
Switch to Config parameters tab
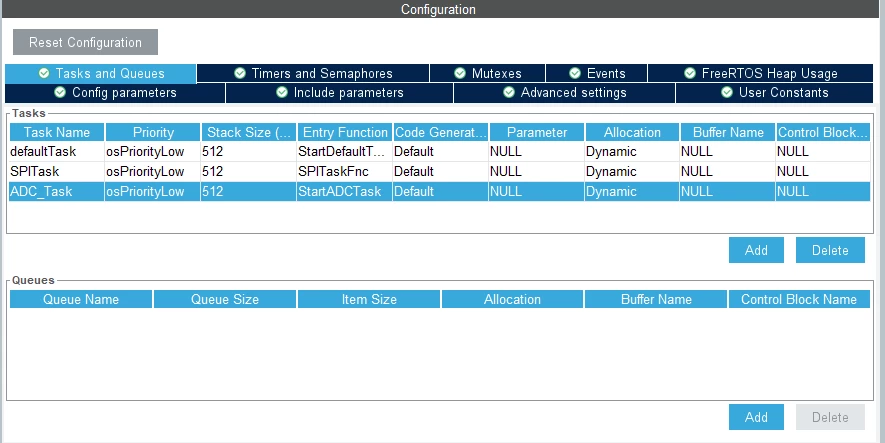click(x=115, y=93)
